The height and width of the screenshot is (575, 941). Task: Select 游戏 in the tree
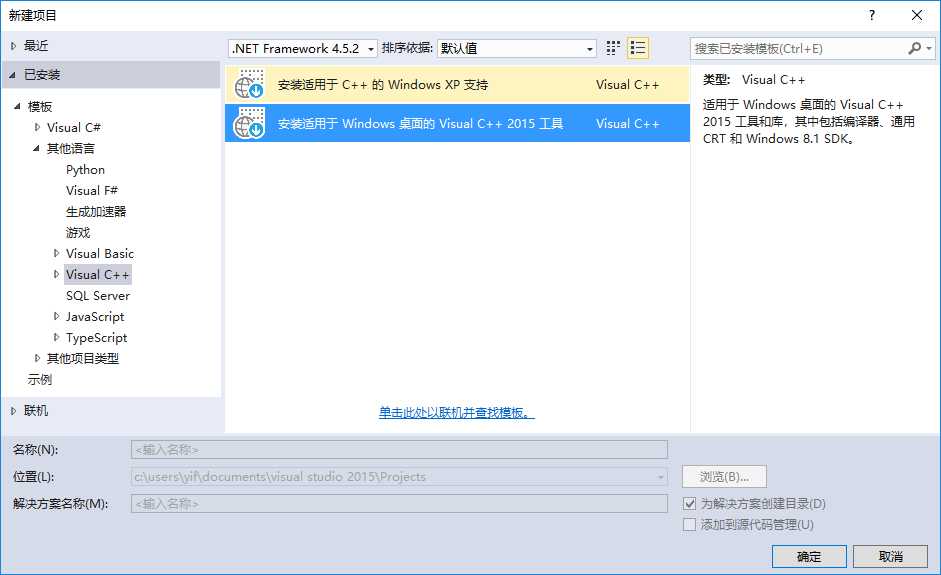[78, 233]
